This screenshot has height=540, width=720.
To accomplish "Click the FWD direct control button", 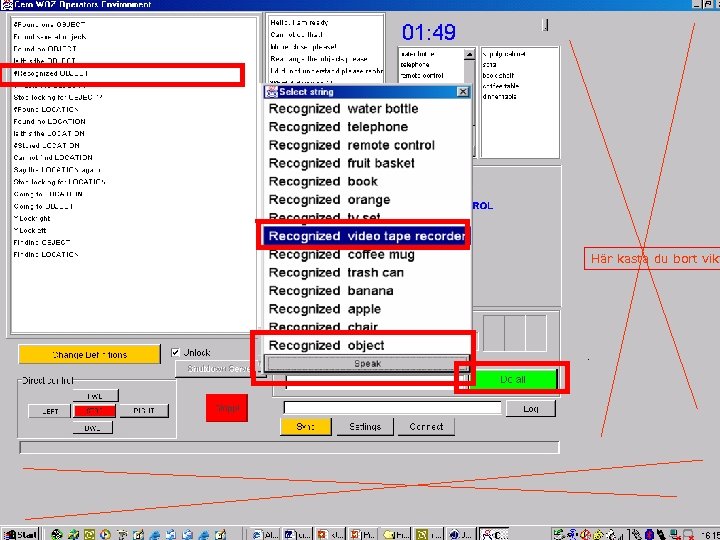I will (95, 395).
